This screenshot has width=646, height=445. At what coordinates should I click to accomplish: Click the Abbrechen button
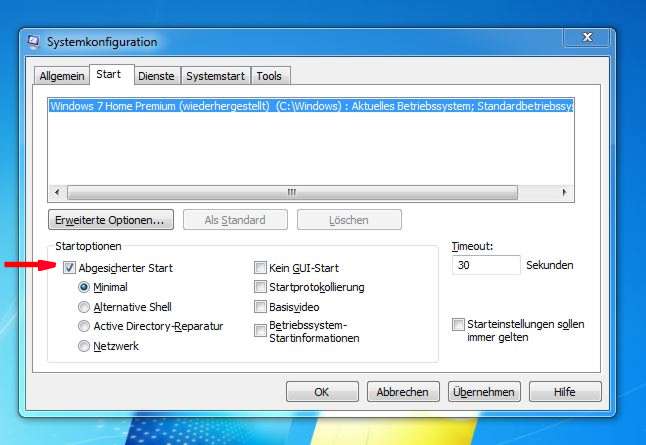tap(403, 391)
